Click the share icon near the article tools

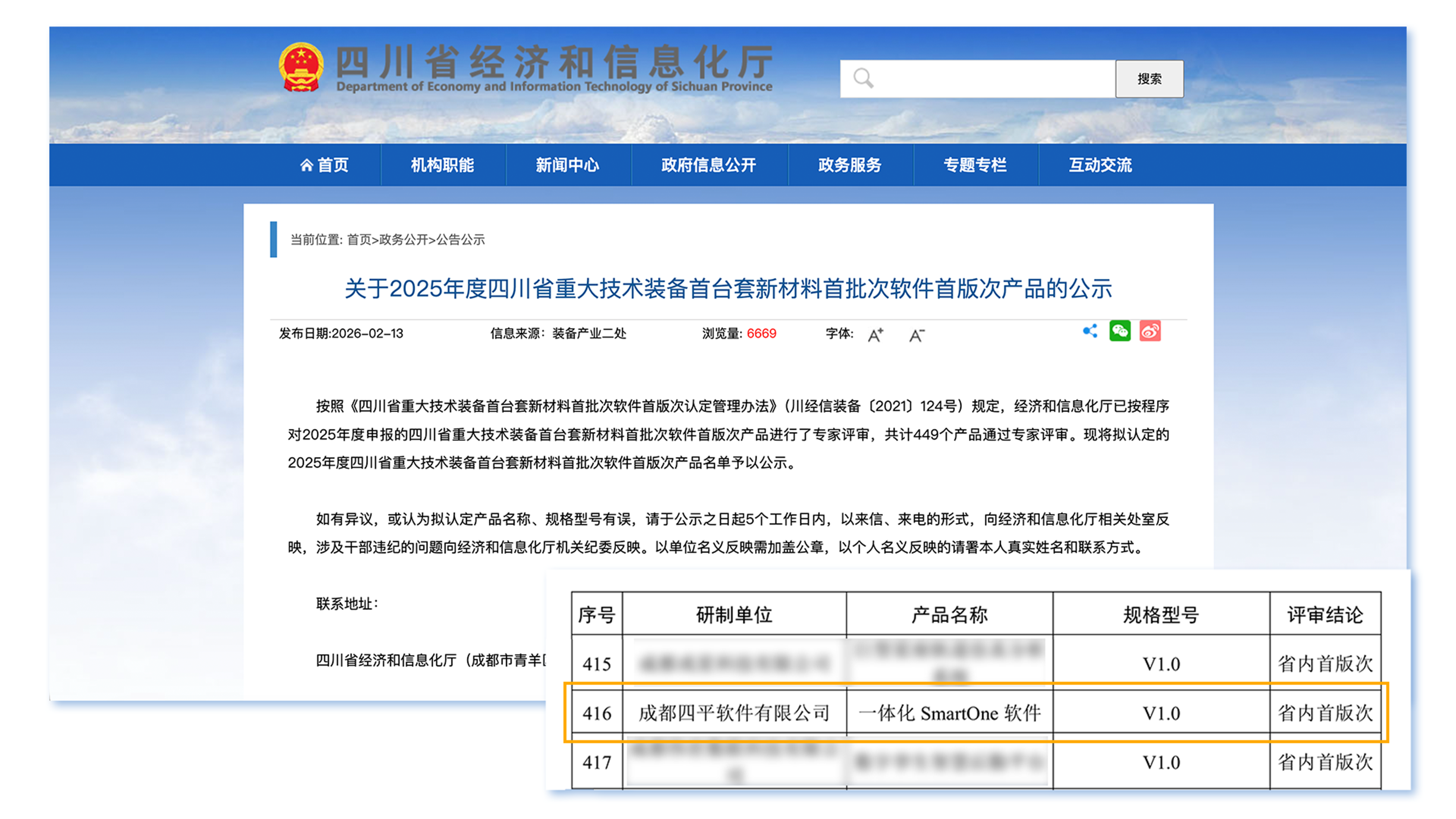click(1090, 331)
